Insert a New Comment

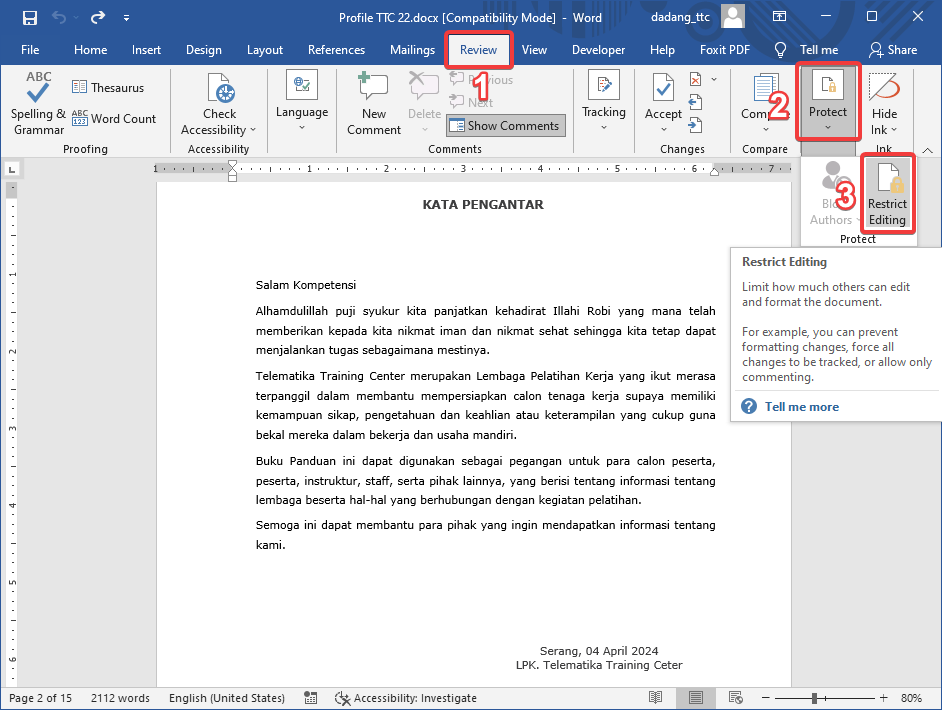click(373, 103)
